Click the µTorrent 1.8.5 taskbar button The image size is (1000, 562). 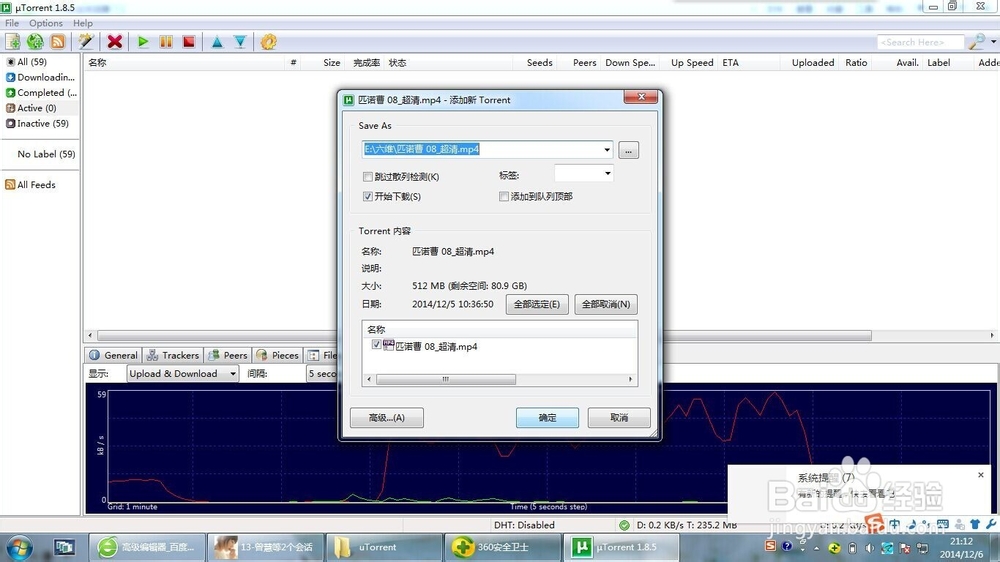click(621, 547)
